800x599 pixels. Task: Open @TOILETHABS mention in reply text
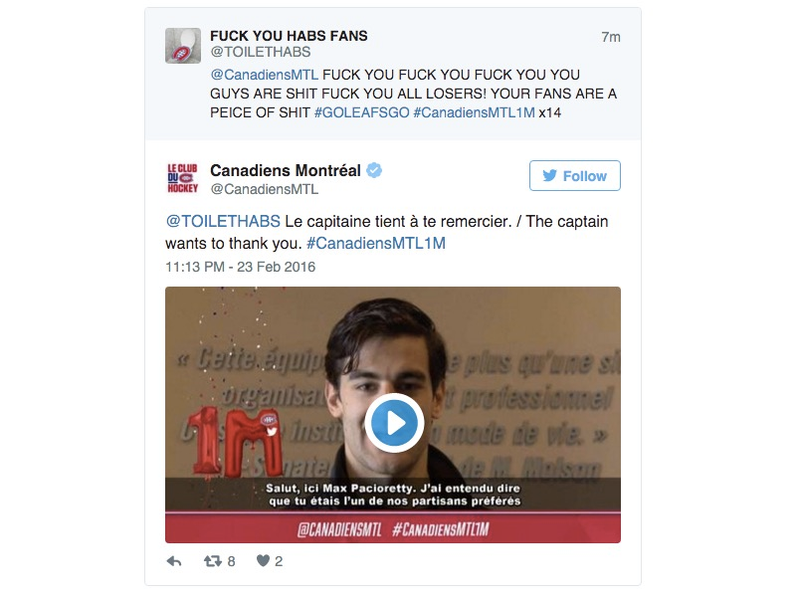(x=223, y=221)
